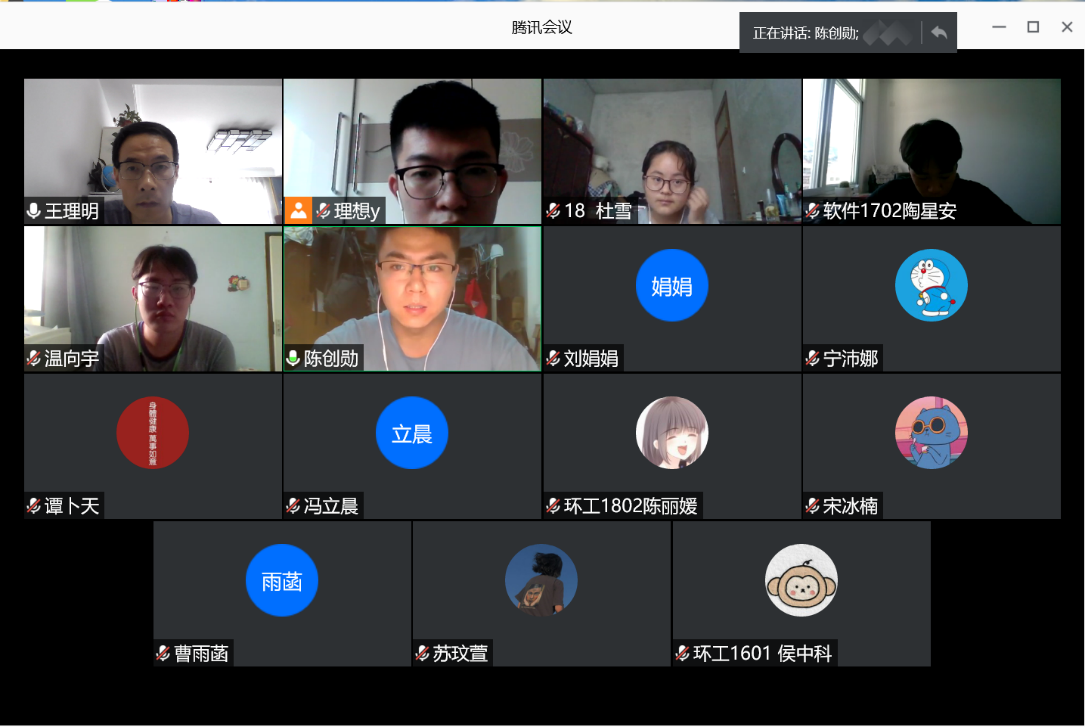Click the muted mic icon beside 宁沛娜
This screenshot has width=1085, height=727.
click(x=813, y=358)
